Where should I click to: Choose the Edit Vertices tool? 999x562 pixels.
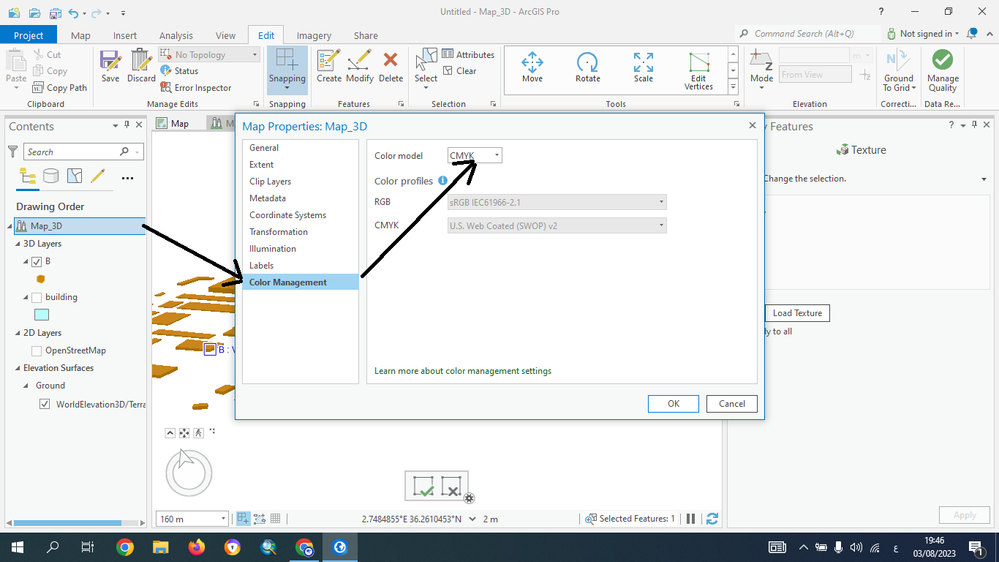[x=698, y=70]
